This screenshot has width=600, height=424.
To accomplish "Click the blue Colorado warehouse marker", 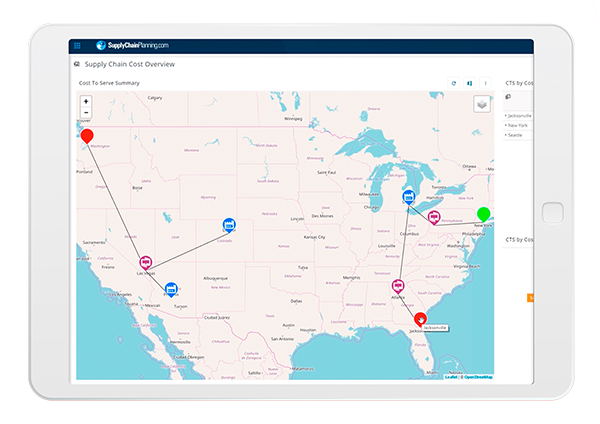I will click(x=229, y=226).
